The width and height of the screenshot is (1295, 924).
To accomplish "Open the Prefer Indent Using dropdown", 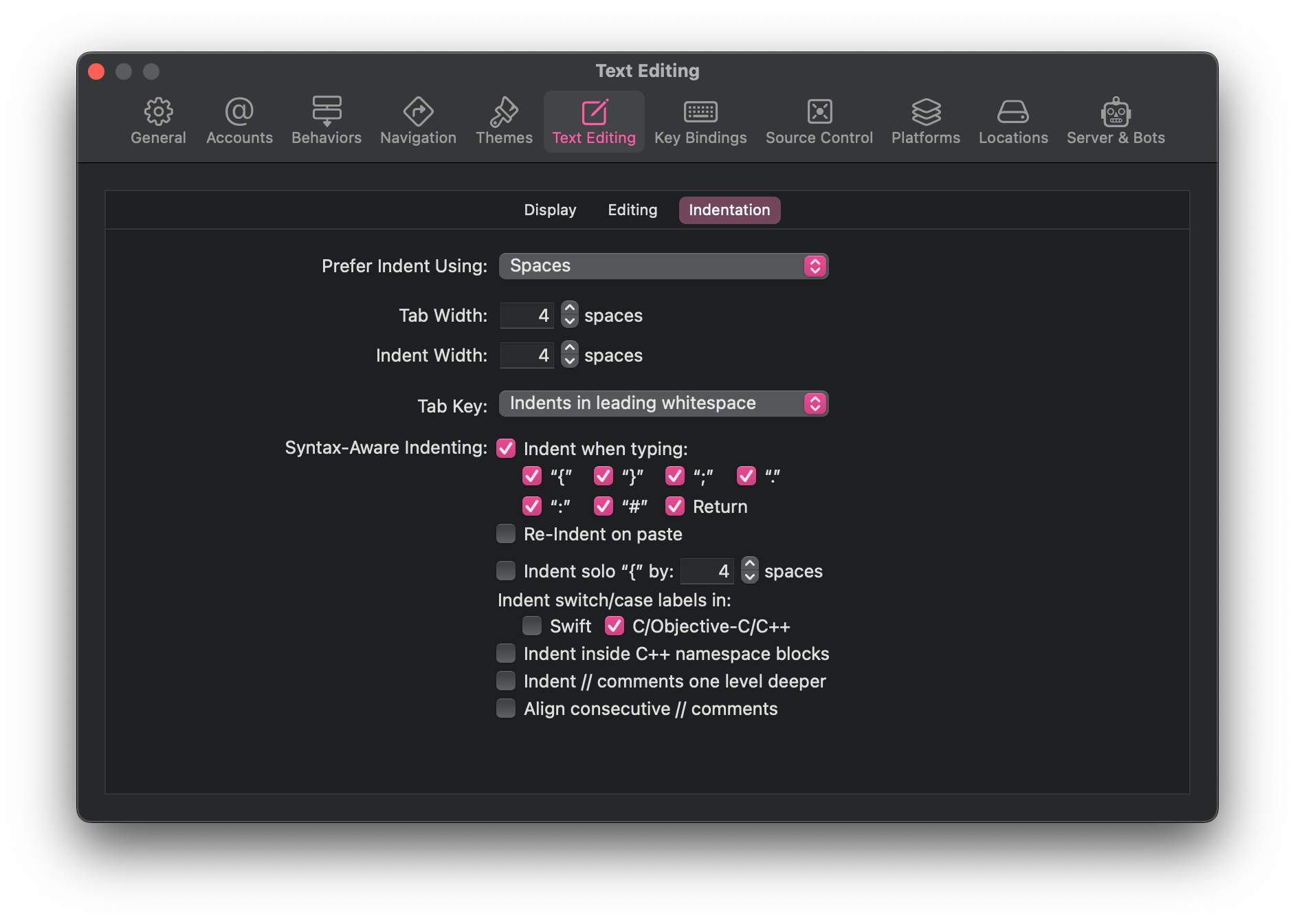I will pos(663,266).
